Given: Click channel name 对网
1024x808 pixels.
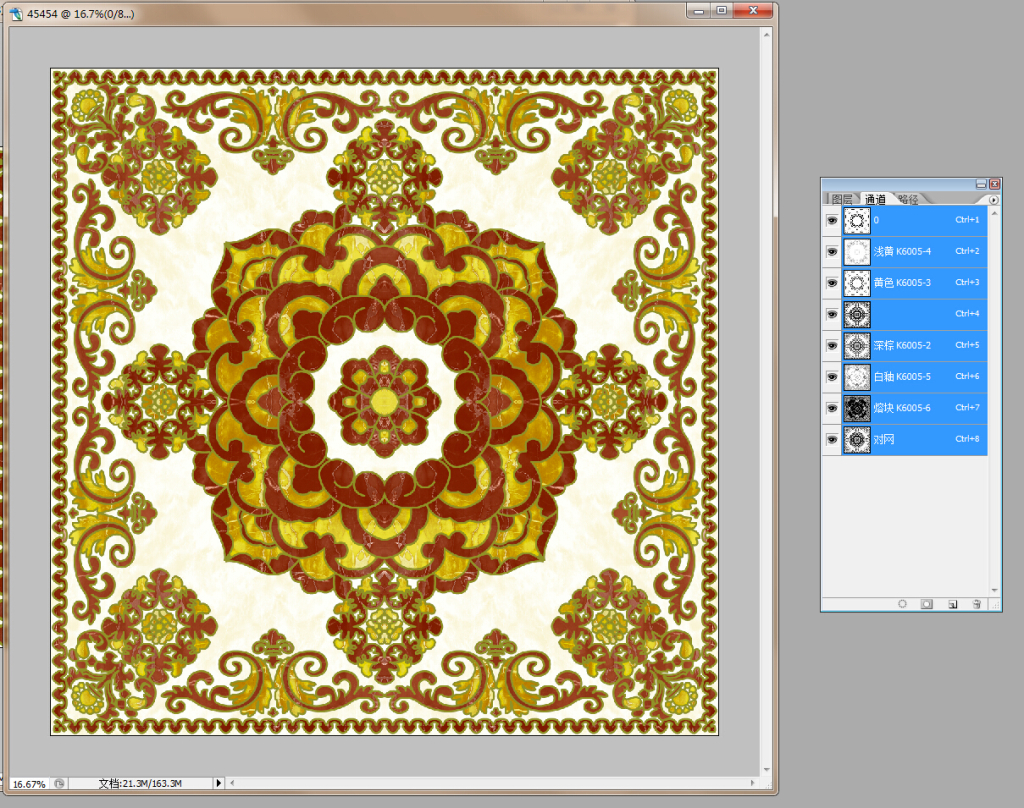Looking at the screenshot, I should click(884, 440).
